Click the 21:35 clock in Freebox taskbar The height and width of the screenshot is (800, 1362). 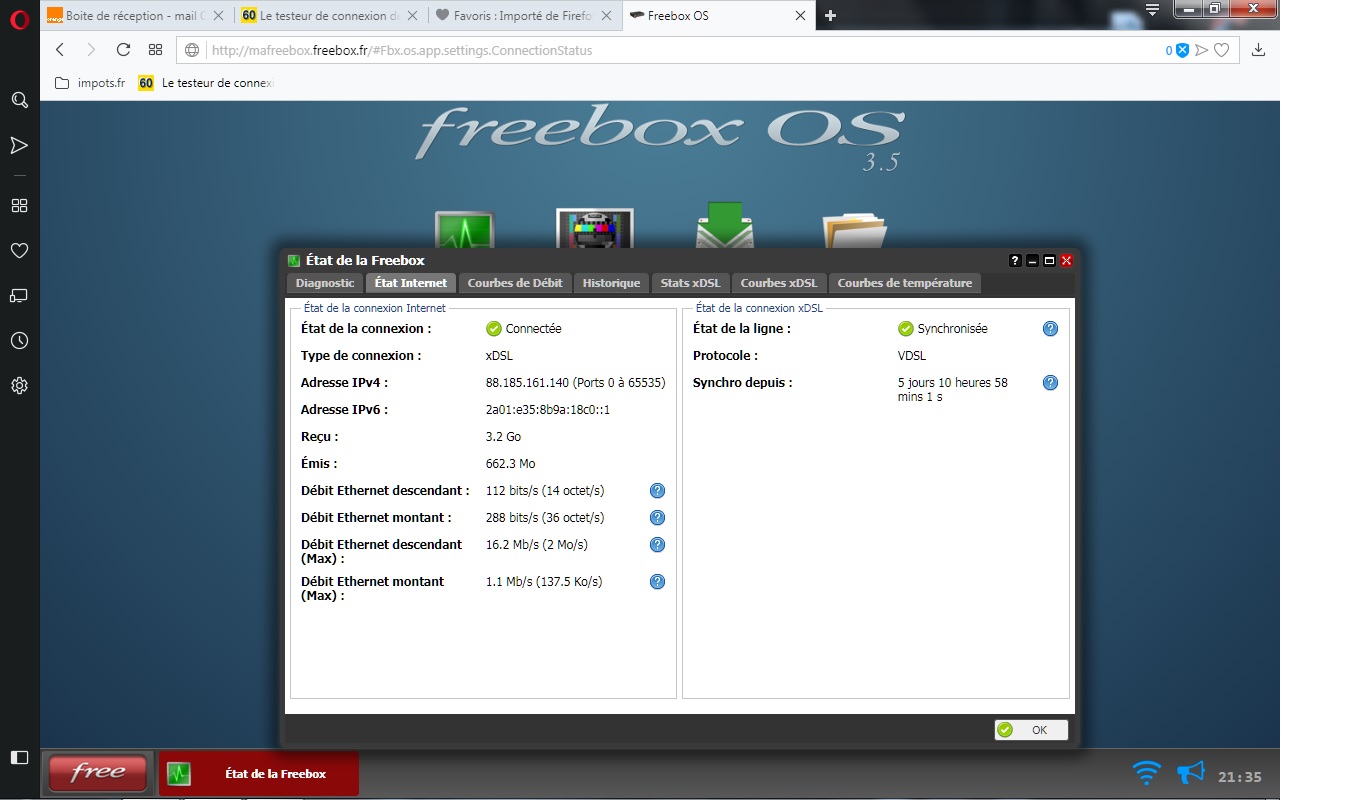tap(1240, 776)
